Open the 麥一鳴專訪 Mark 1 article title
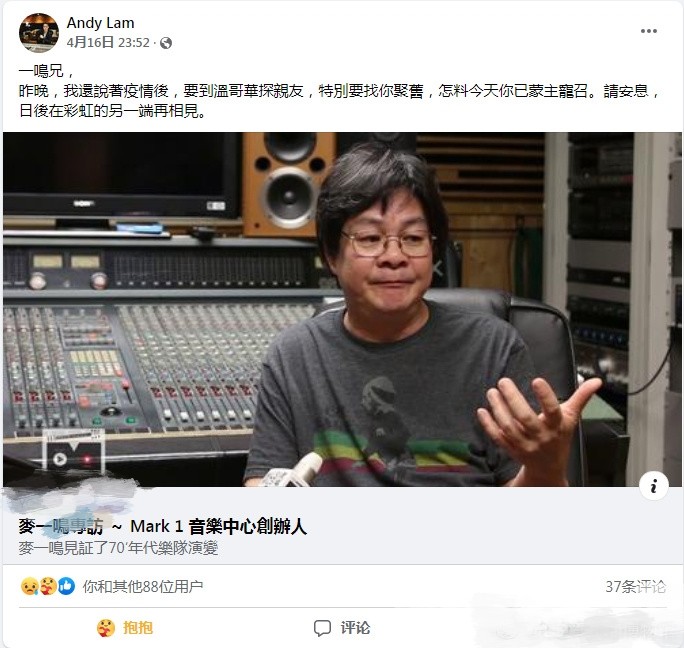The height and width of the screenshot is (648, 684). pos(162,526)
